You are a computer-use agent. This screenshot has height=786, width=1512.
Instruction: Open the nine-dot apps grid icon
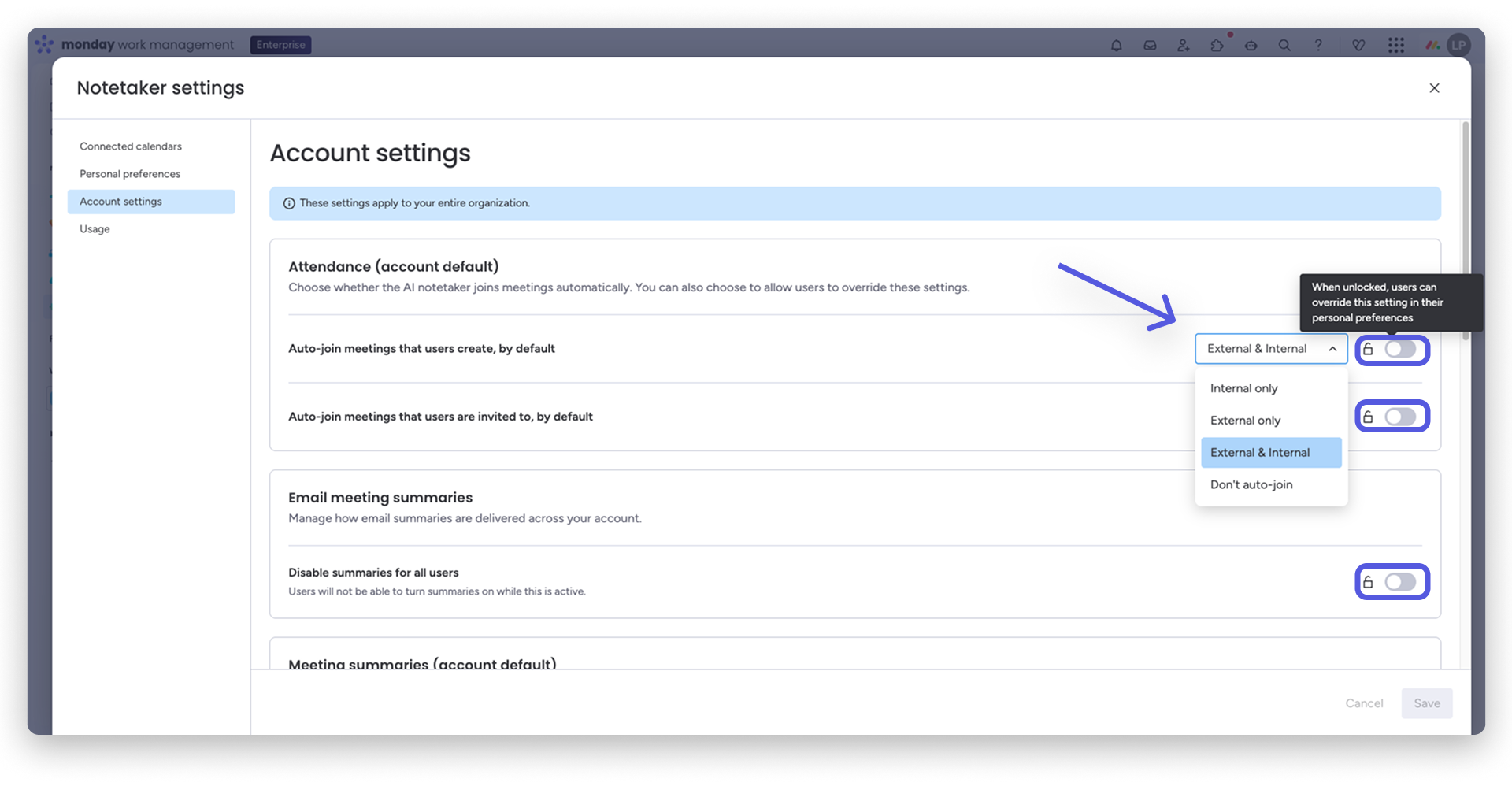(x=1396, y=46)
